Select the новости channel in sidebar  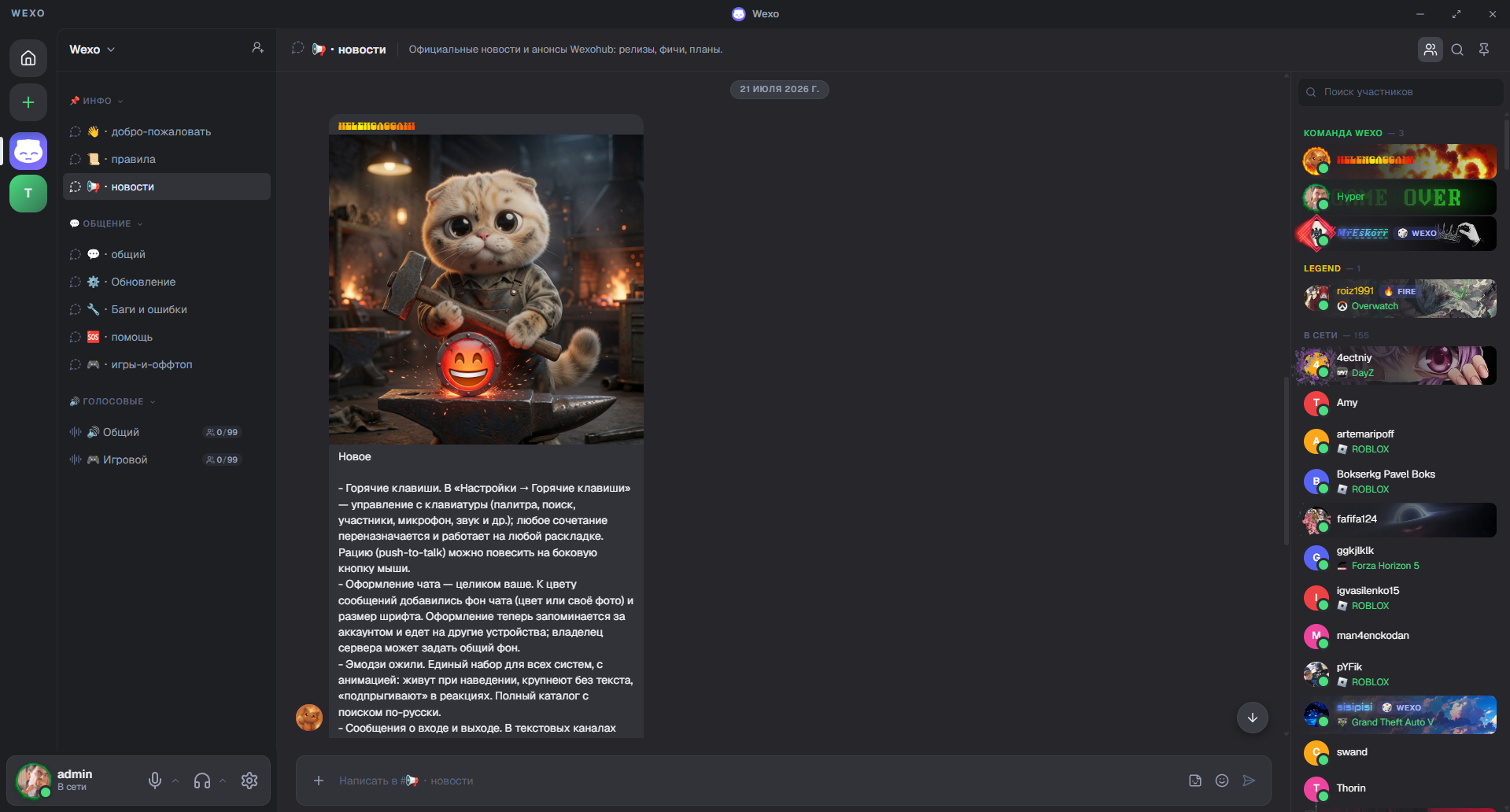coord(167,186)
